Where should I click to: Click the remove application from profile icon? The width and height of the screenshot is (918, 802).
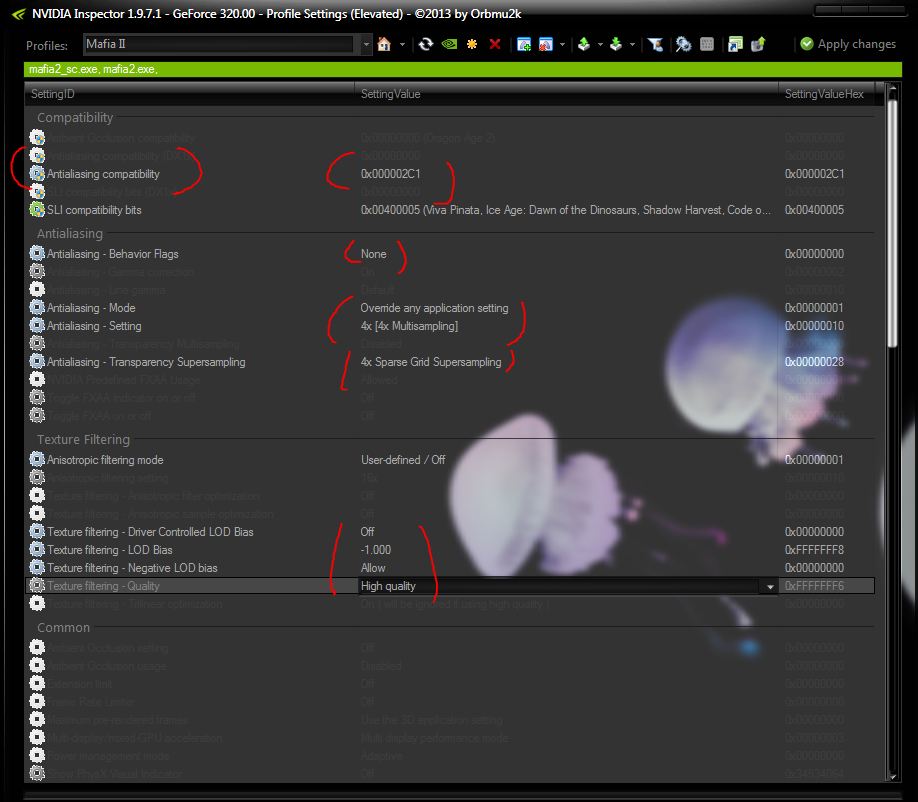pyautogui.click(x=546, y=44)
